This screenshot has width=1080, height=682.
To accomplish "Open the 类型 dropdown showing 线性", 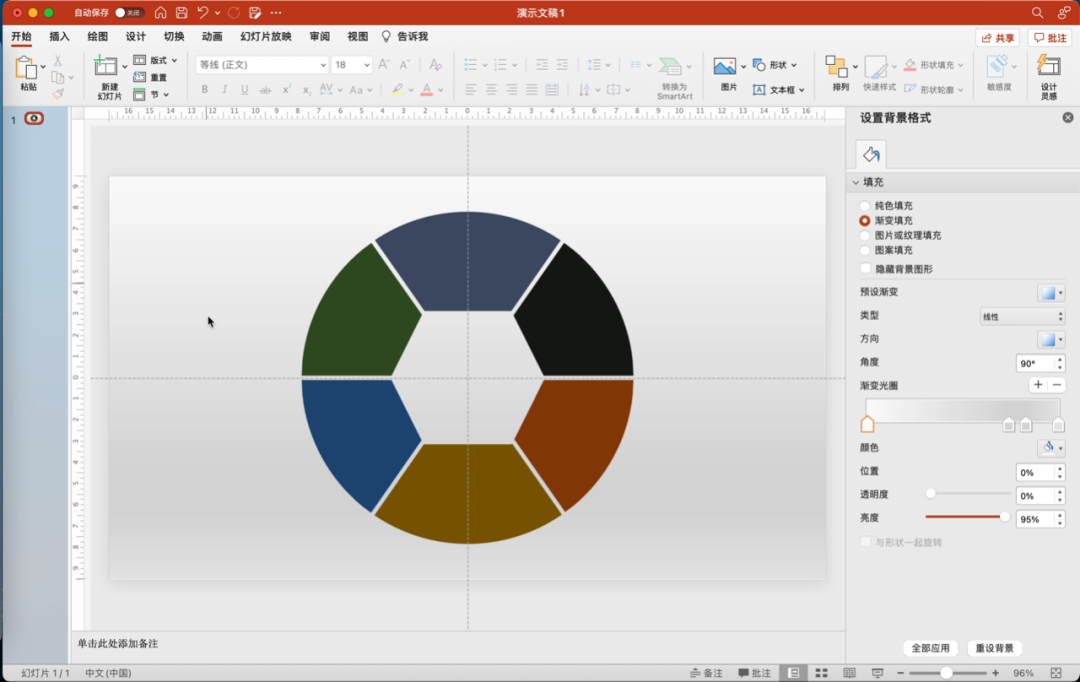I will [x=1021, y=317].
